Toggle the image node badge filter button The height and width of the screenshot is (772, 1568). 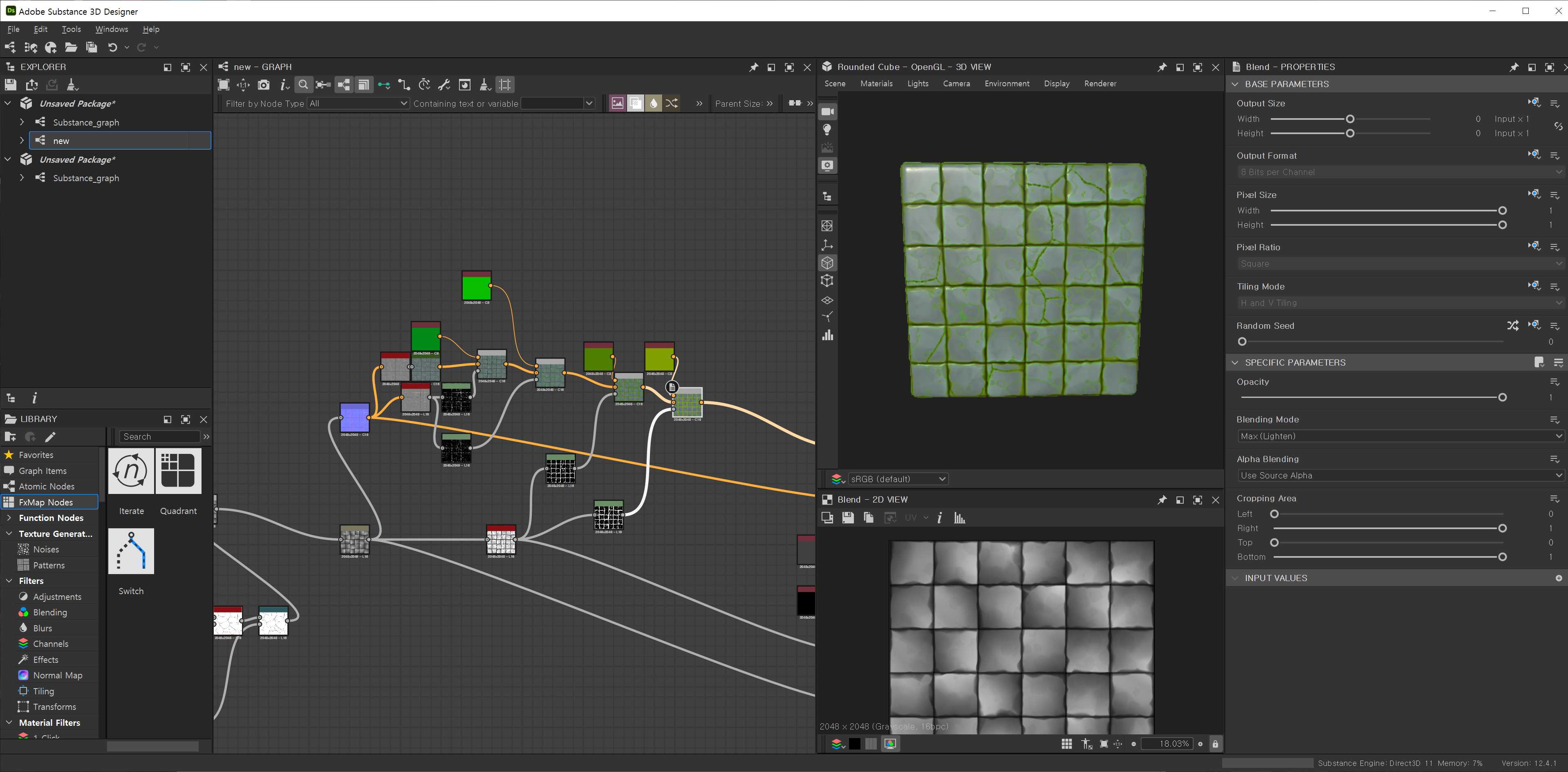(x=617, y=103)
